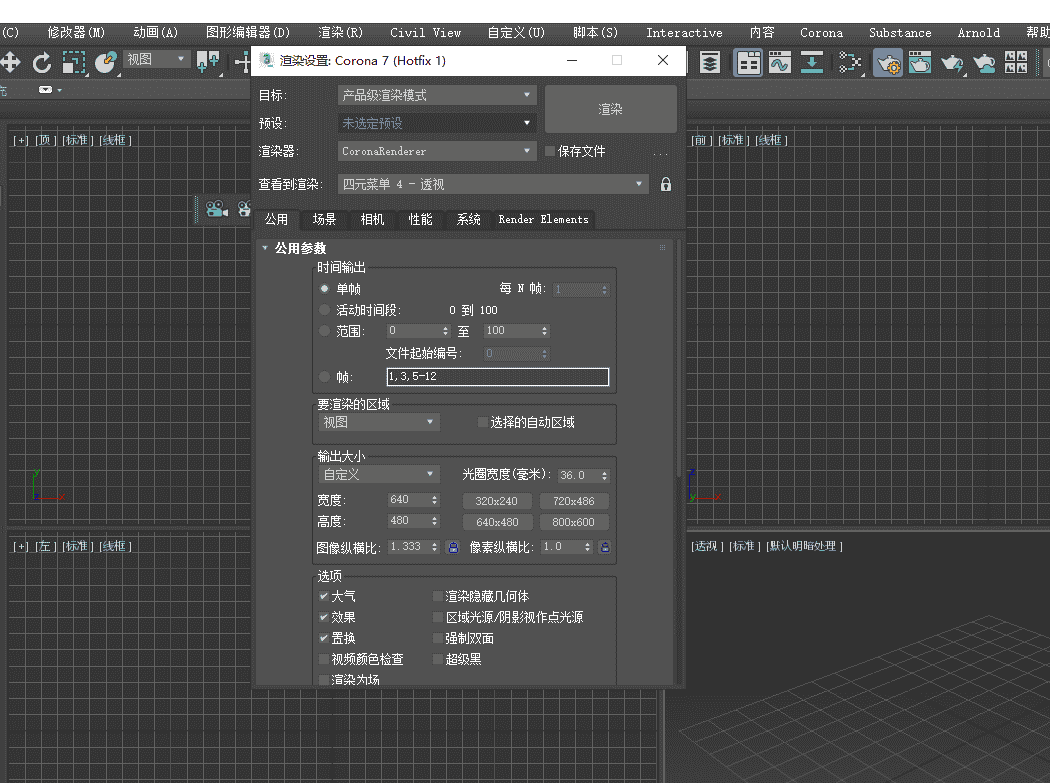This screenshot has height=783, width=1050.
Task: Select the 范围 radio button
Action: pyautogui.click(x=322, y=330)
